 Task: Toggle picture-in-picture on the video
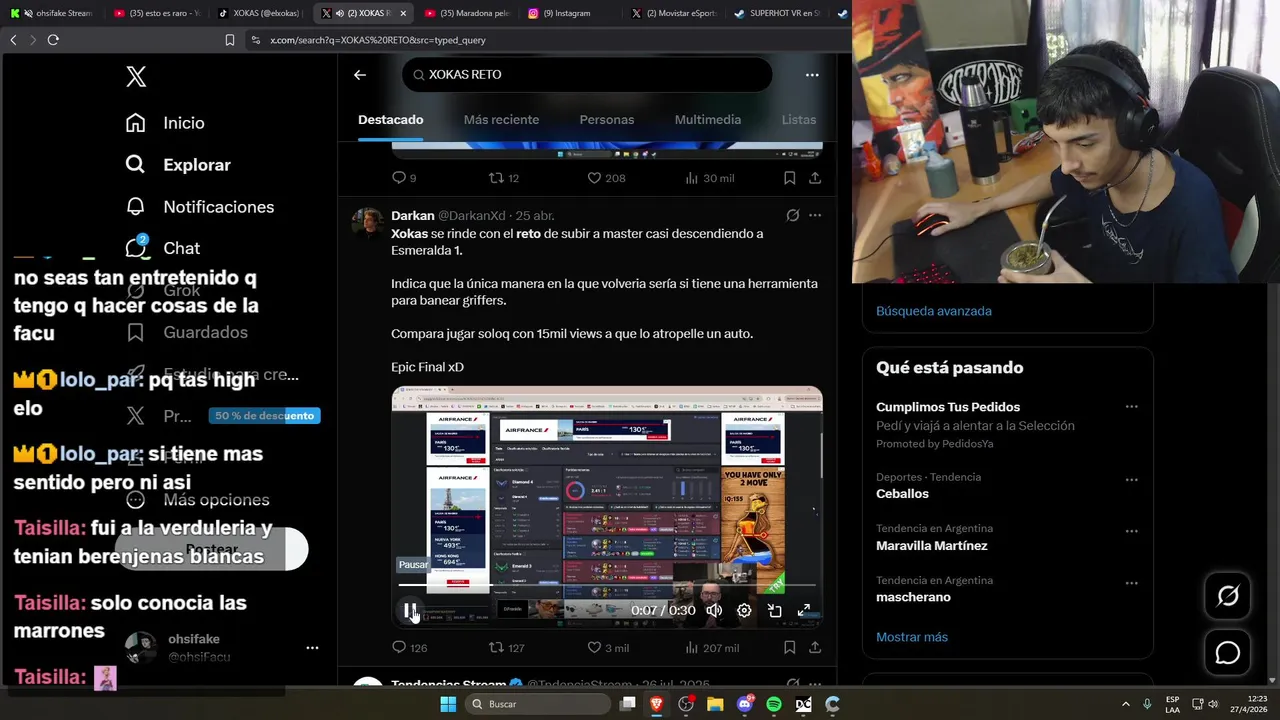(x=774, y=610)
